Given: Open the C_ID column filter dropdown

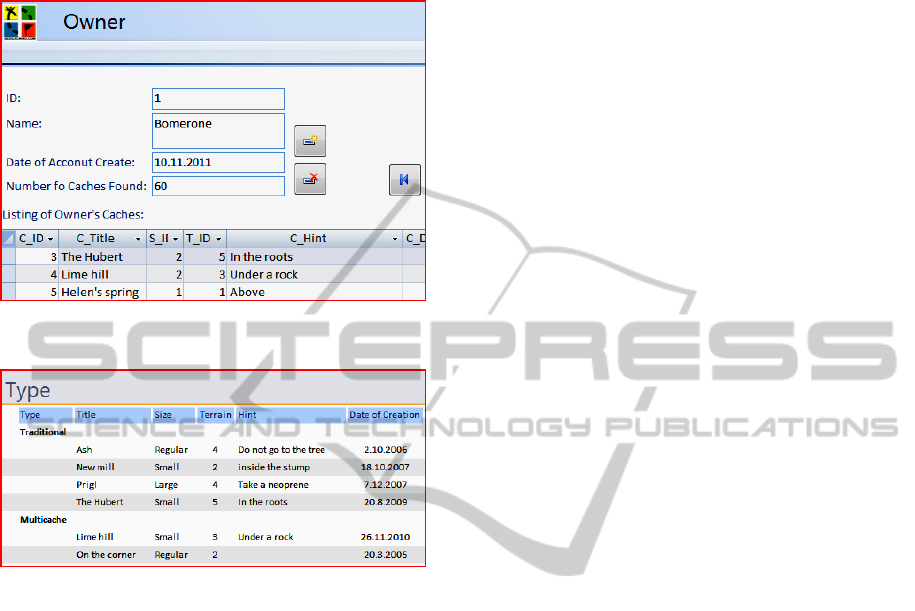Looking at the screenshot, I should coord(50,239).
